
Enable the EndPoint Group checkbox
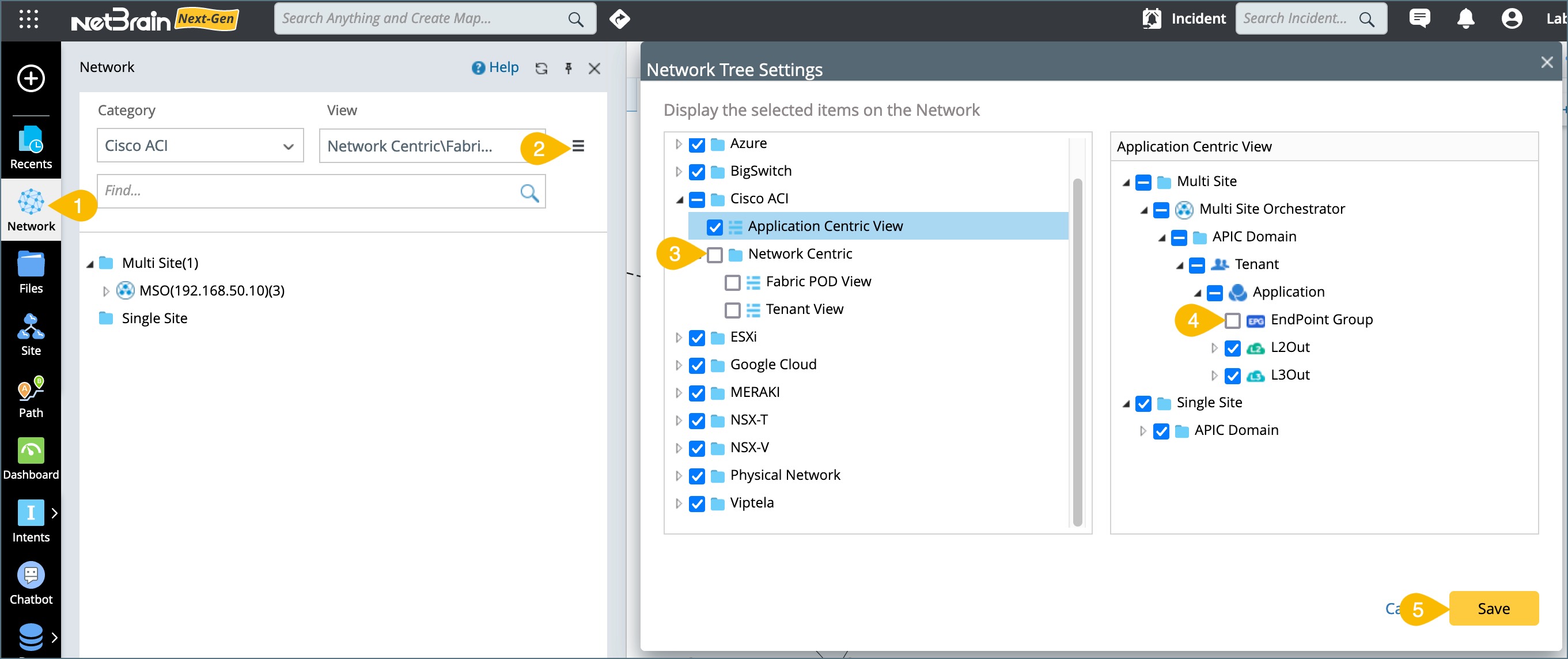tap(1232, 320)
